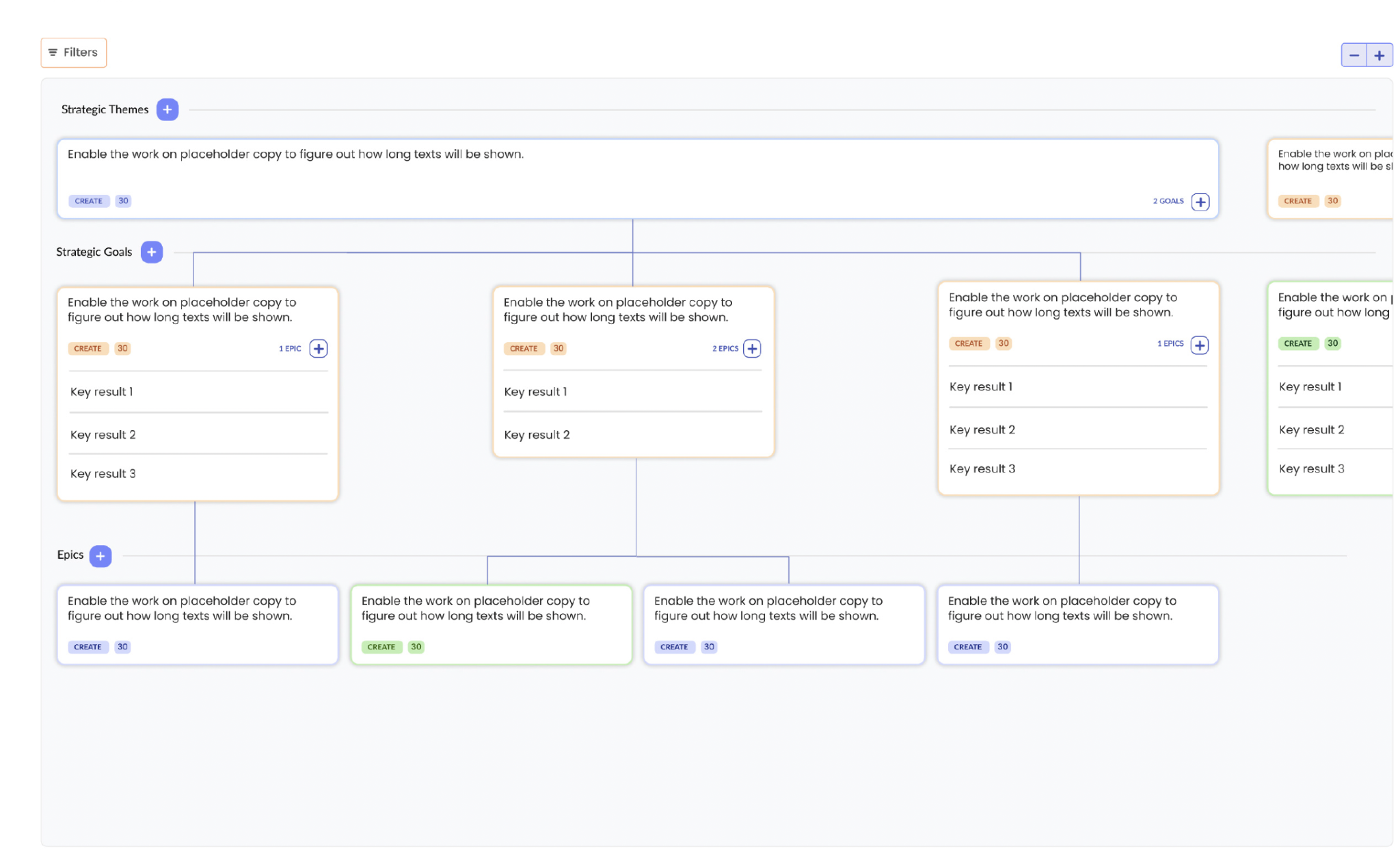This screenshot has width=1400, height=850.
Task: Add a new Epic
Action: [x=100, y=556]
